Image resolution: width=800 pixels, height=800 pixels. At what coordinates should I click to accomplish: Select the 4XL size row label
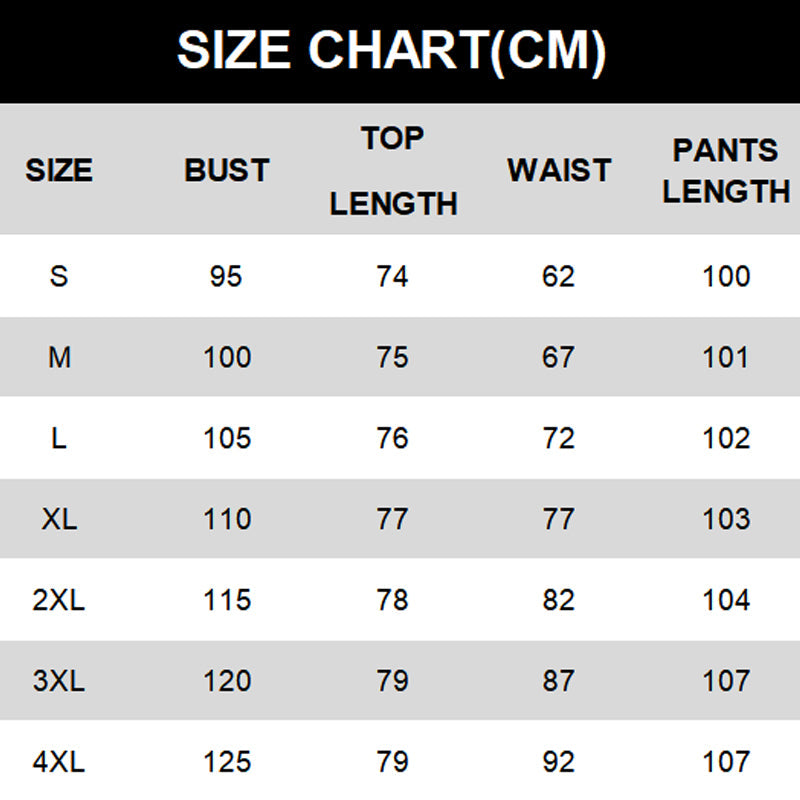coord(59,762)
